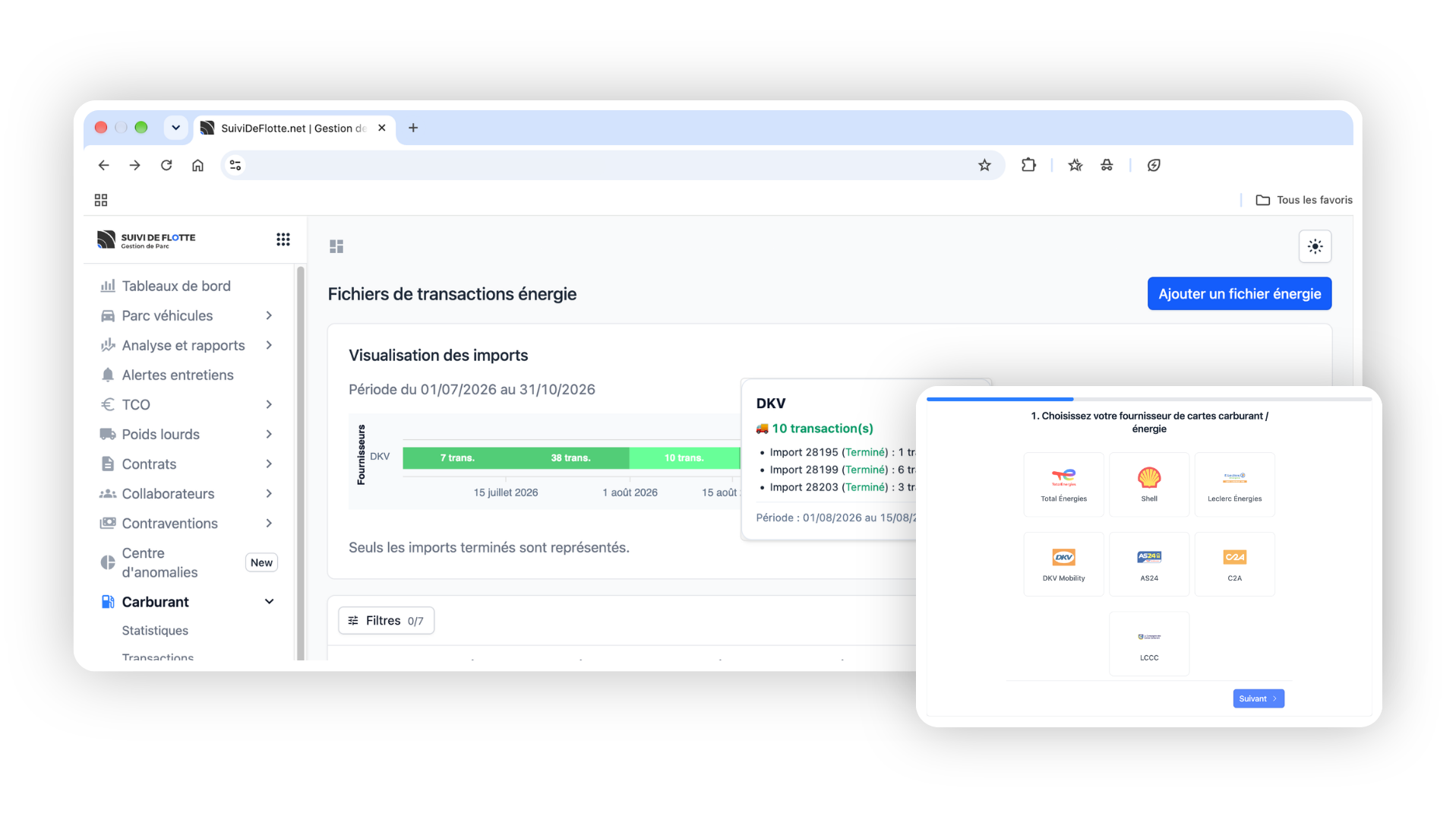Image resolution: width=1456 pixels, height=820 pixels.
Task: Select the Leclerc Énergies supplier card
Action: point(1234,485)
